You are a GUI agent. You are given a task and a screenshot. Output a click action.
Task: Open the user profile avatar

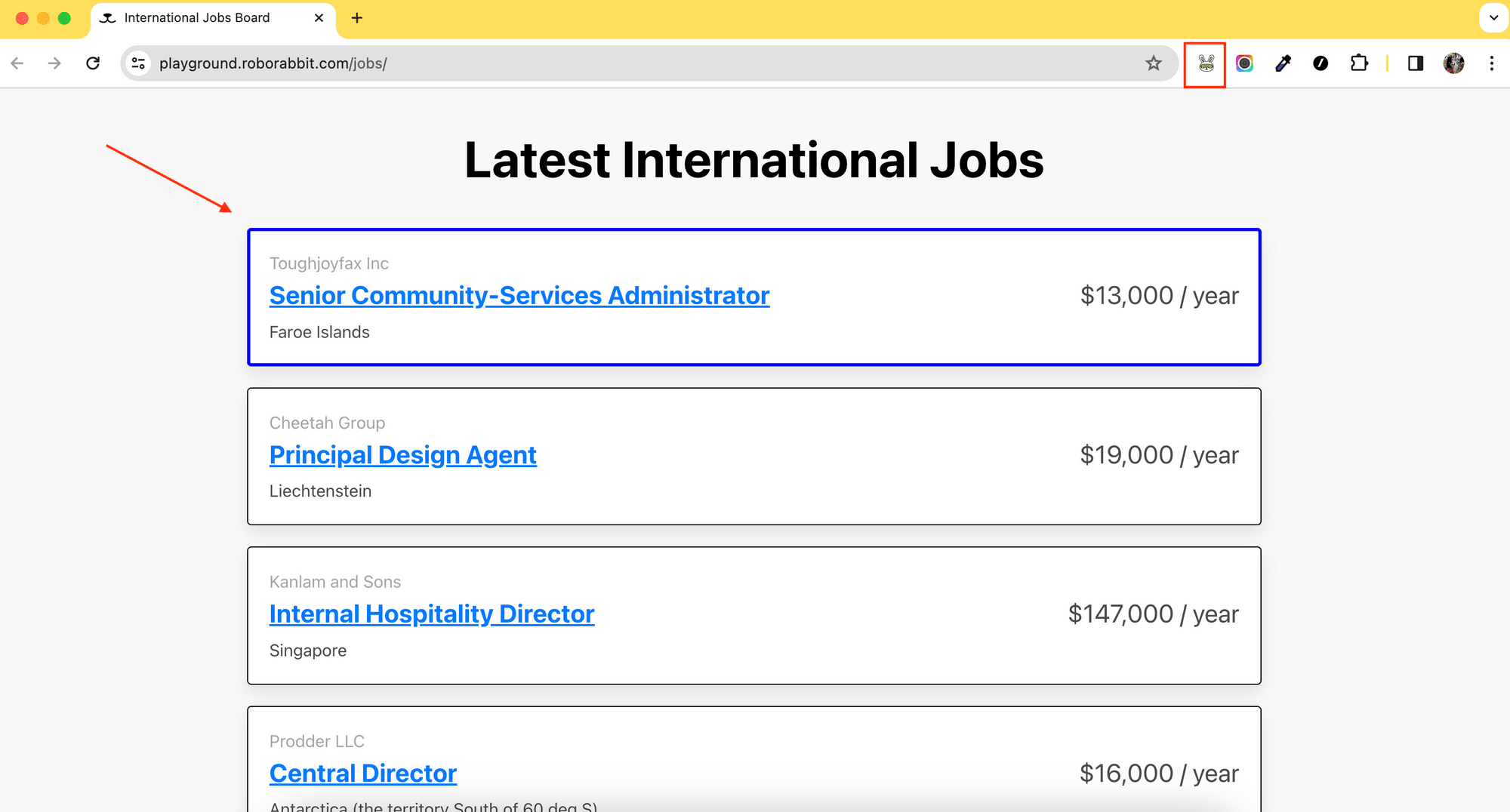coord(1453,63)
